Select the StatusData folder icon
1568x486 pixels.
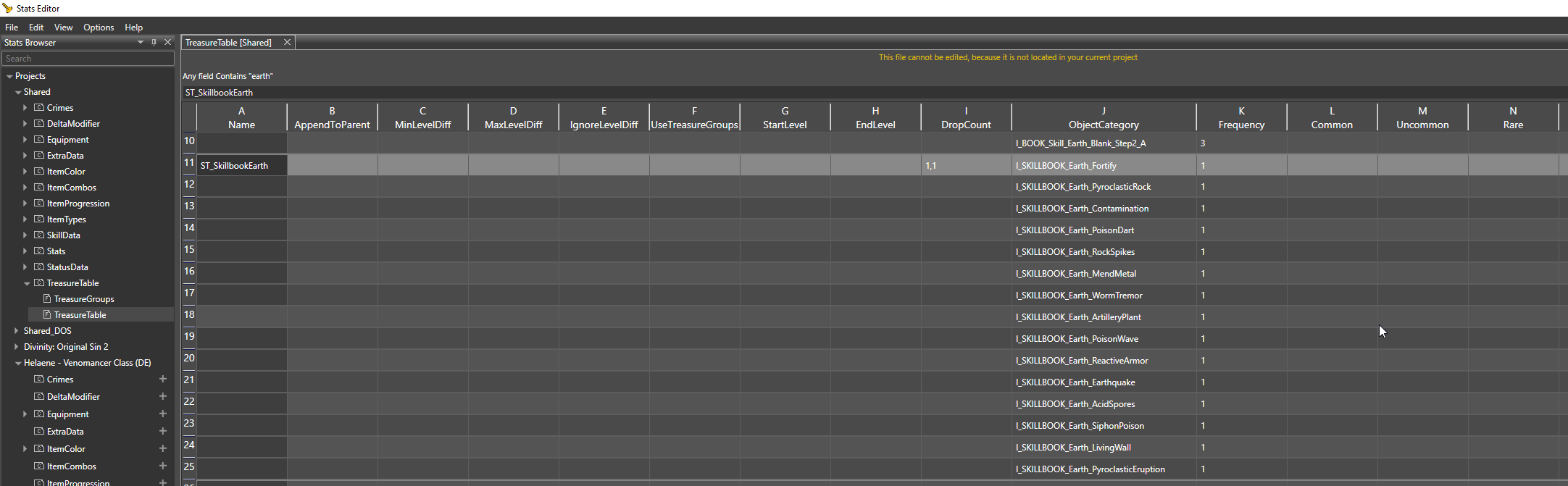click(x=39, y=267)
